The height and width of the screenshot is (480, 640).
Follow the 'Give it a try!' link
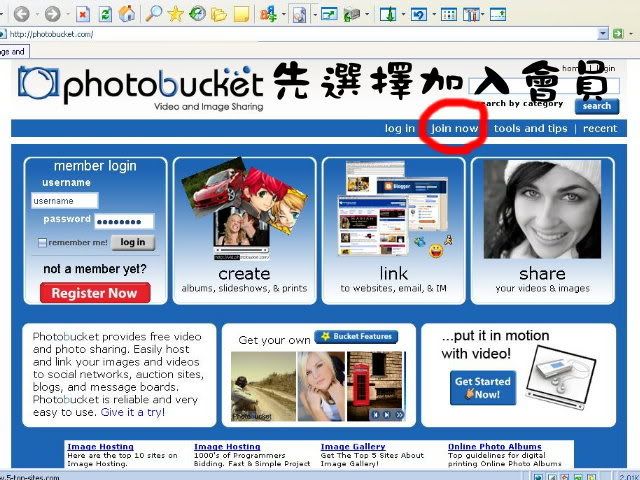coord(133,412)
